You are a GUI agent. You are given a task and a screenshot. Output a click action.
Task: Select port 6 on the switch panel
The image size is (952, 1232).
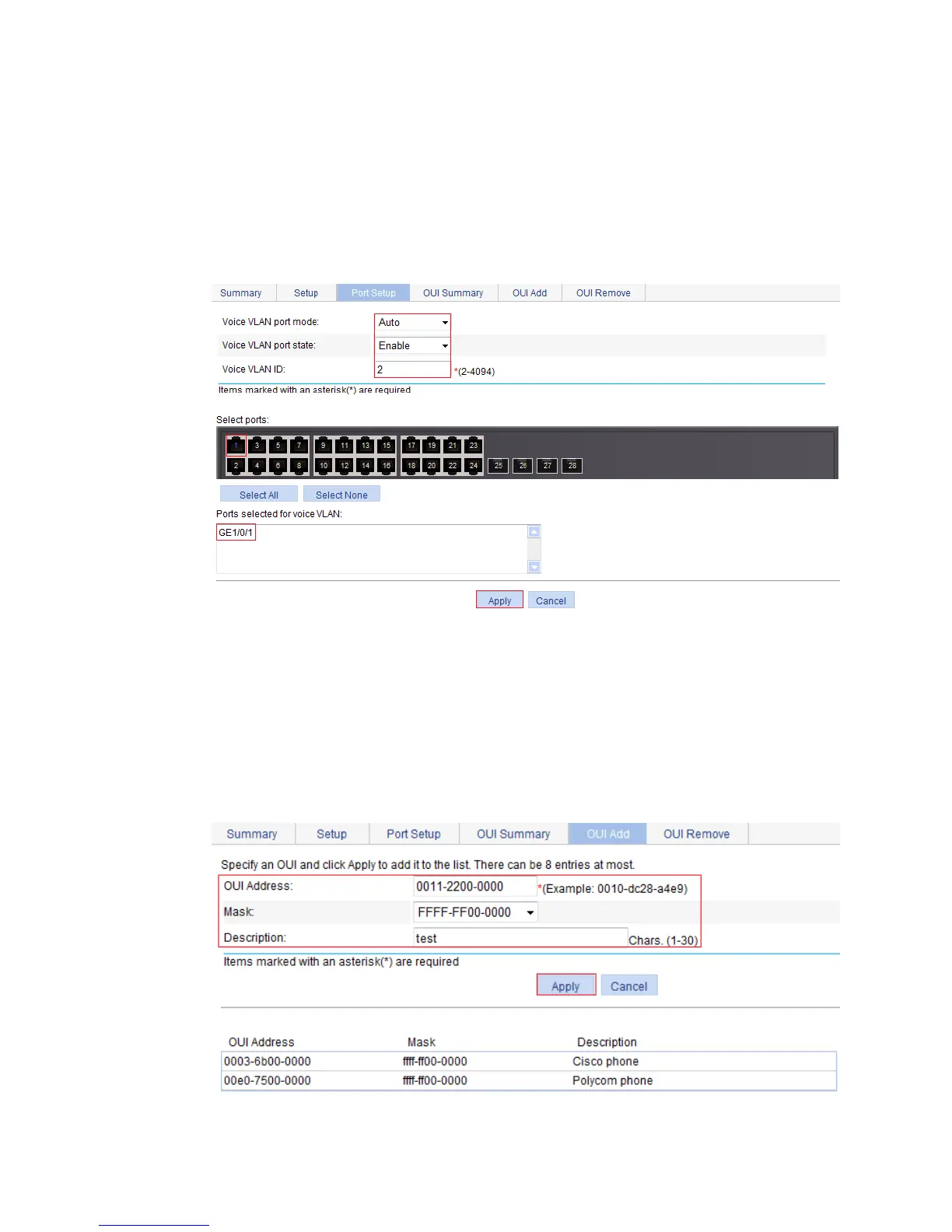[278, 465]
